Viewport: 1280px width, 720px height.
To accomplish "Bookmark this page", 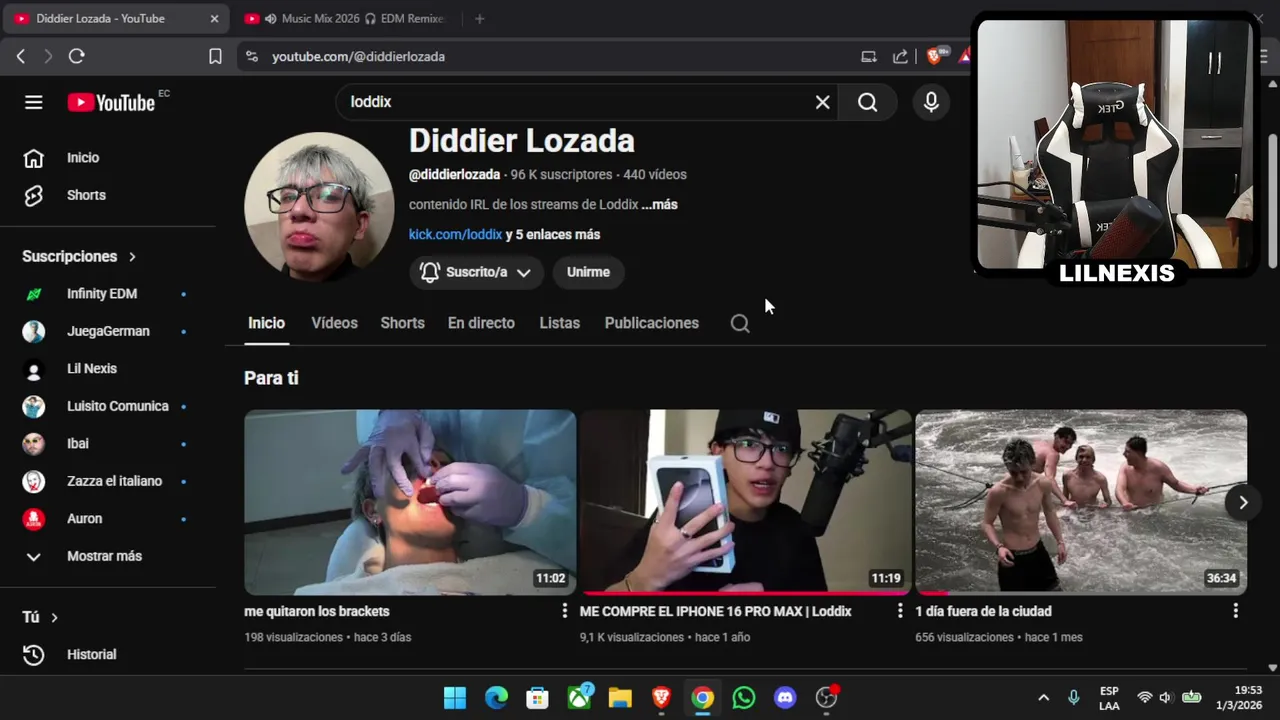I will coord(215,57).
